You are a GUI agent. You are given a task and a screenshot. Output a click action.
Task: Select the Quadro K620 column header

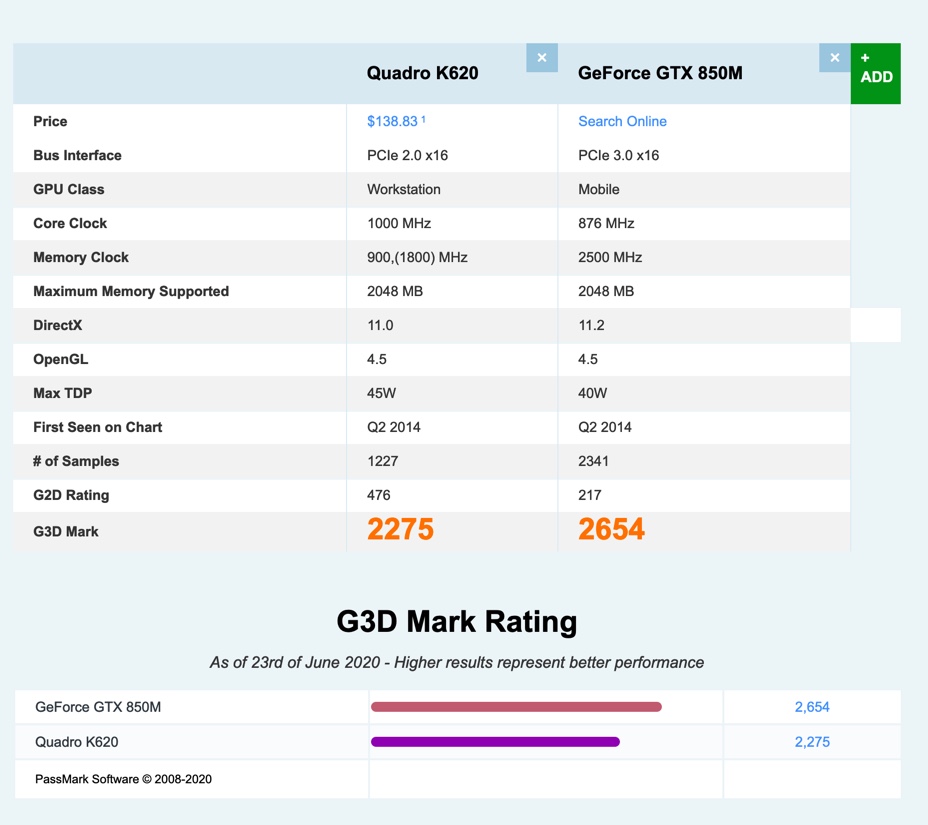point(423,73)
